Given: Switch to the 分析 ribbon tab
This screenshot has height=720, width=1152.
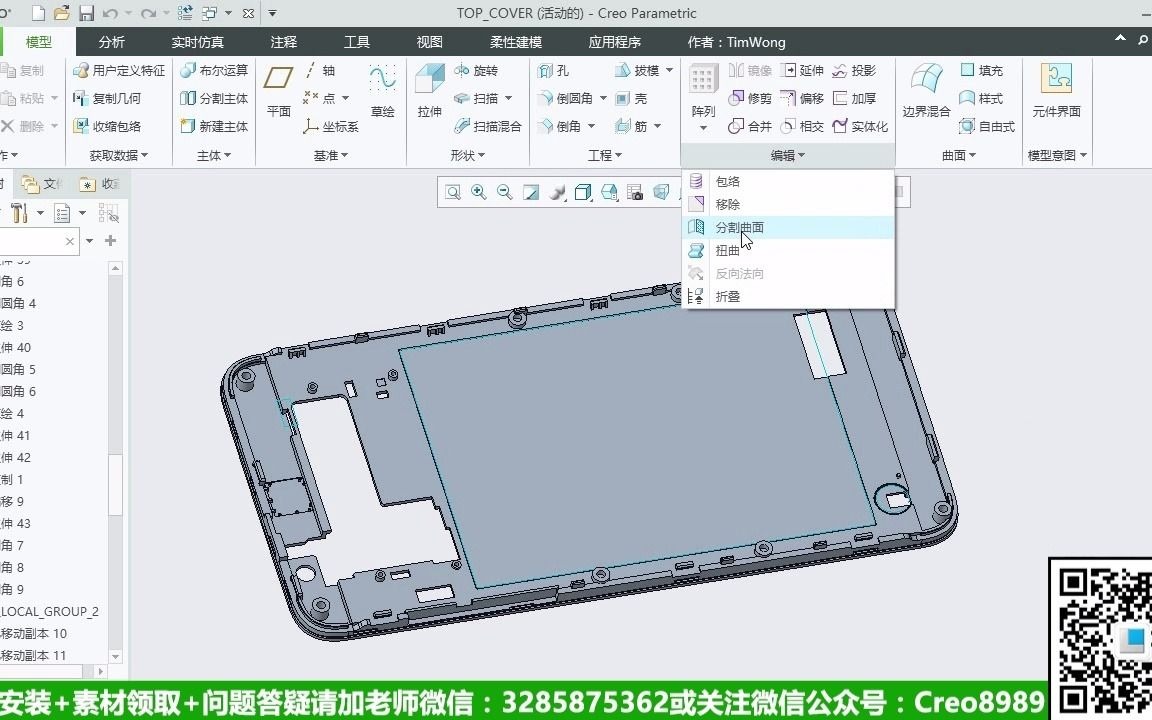Looking at the screenshot, I should pos(110,41).
